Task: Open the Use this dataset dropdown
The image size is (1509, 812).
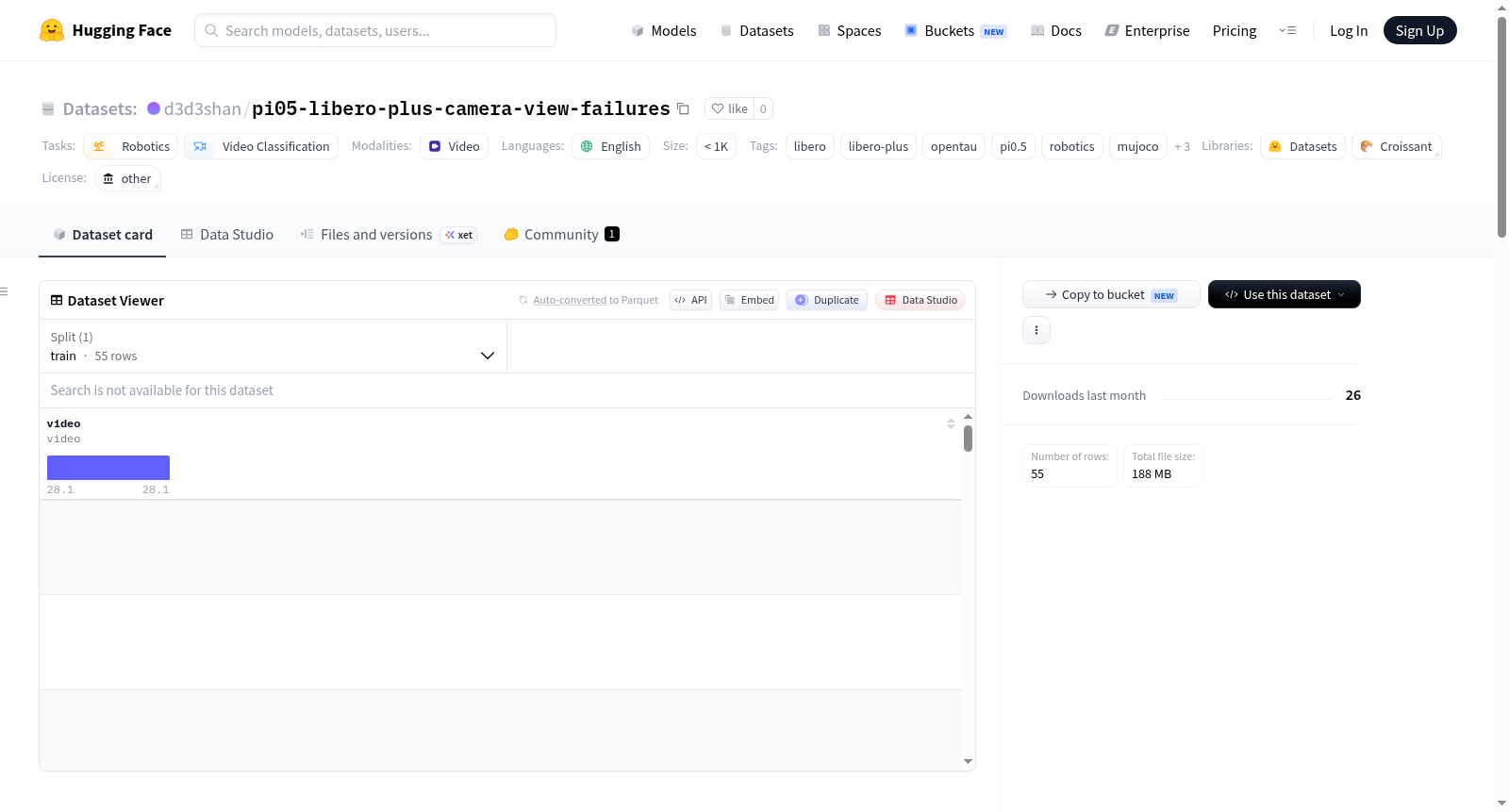Action: (x=1285, y=294)
